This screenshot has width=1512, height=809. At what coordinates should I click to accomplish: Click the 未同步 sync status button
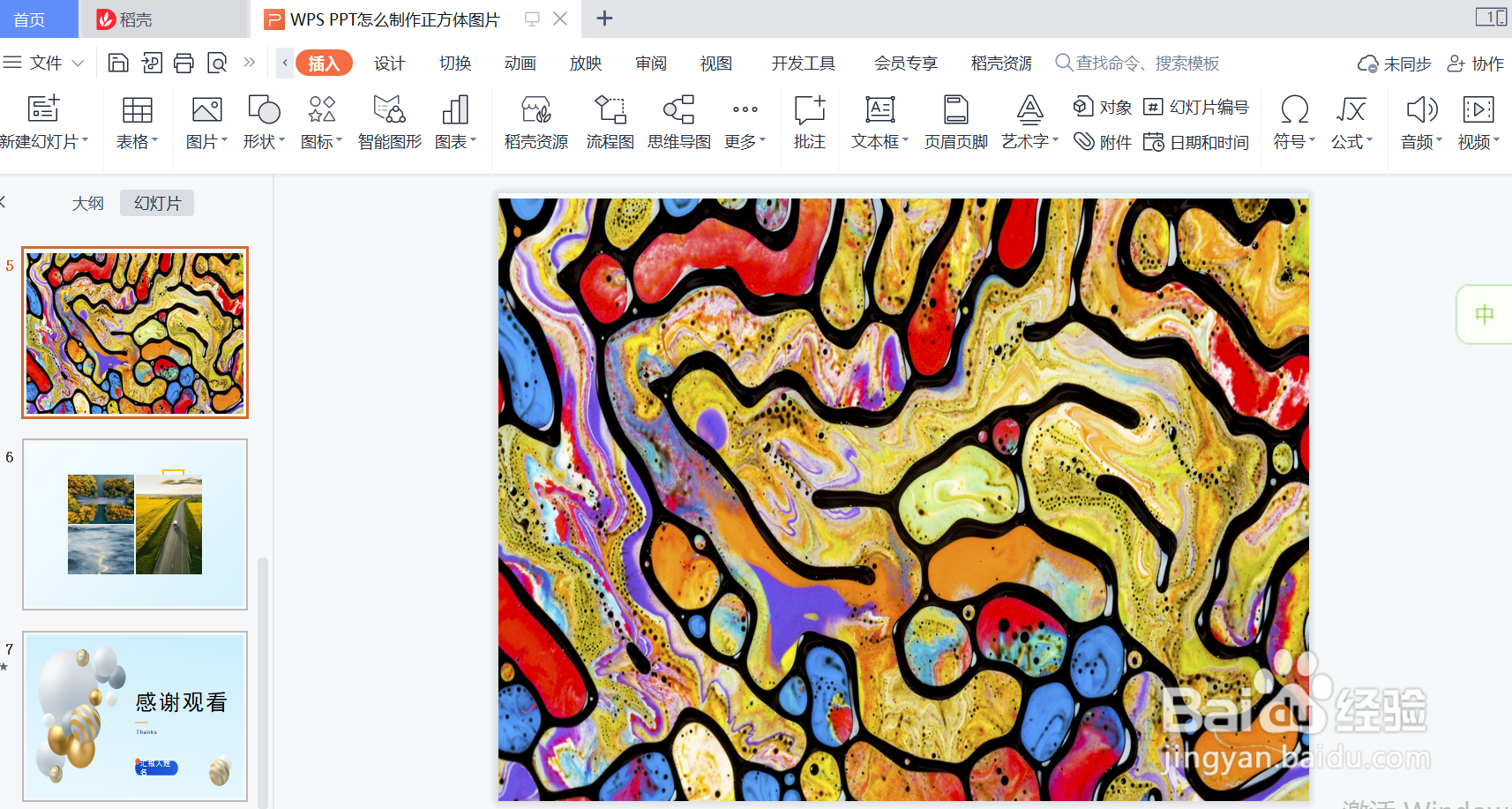click(x=1394, y=64)
